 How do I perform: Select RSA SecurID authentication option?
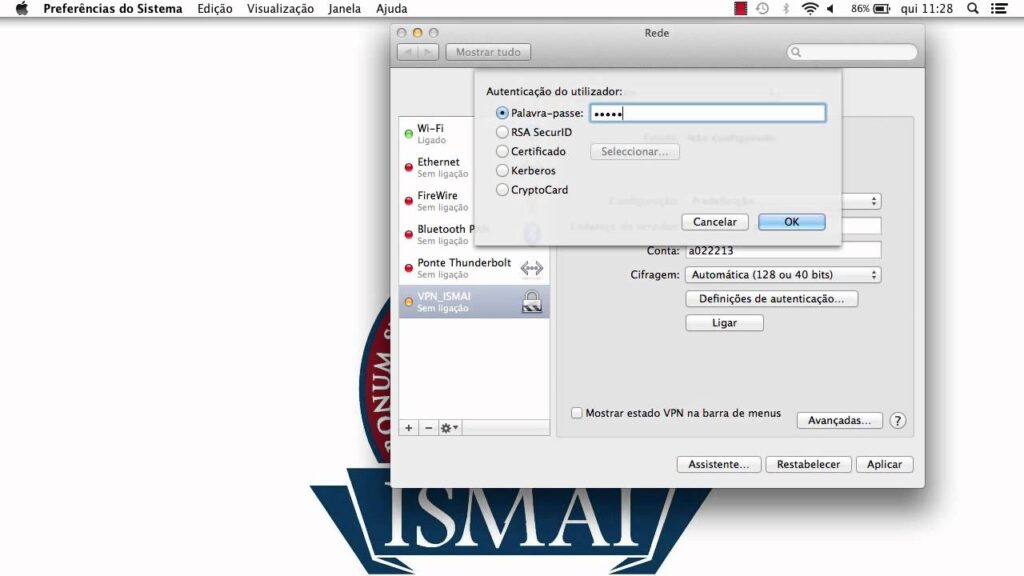click(502, 132)
